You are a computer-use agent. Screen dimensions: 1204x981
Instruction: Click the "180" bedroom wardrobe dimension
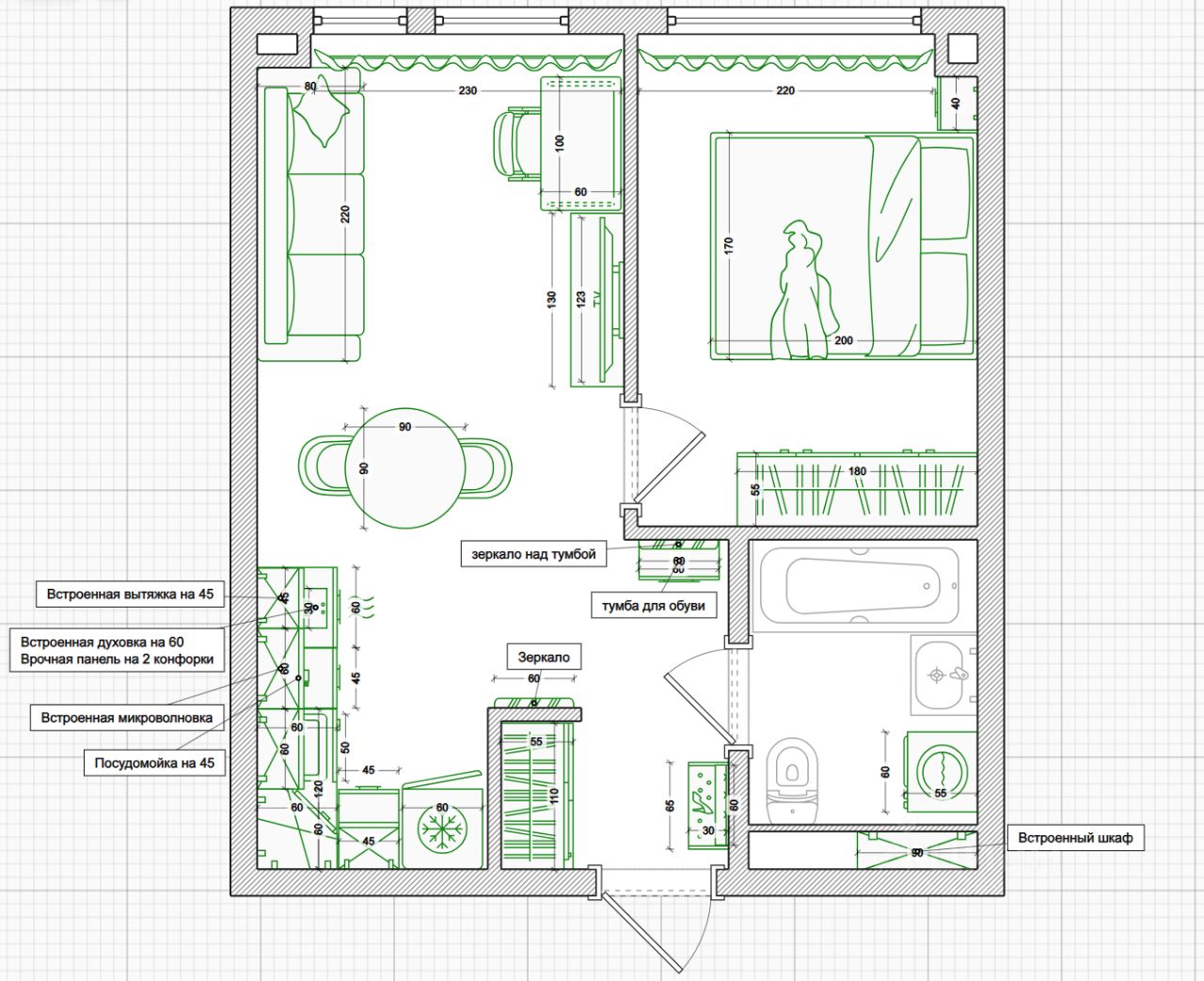coord(857,471)
